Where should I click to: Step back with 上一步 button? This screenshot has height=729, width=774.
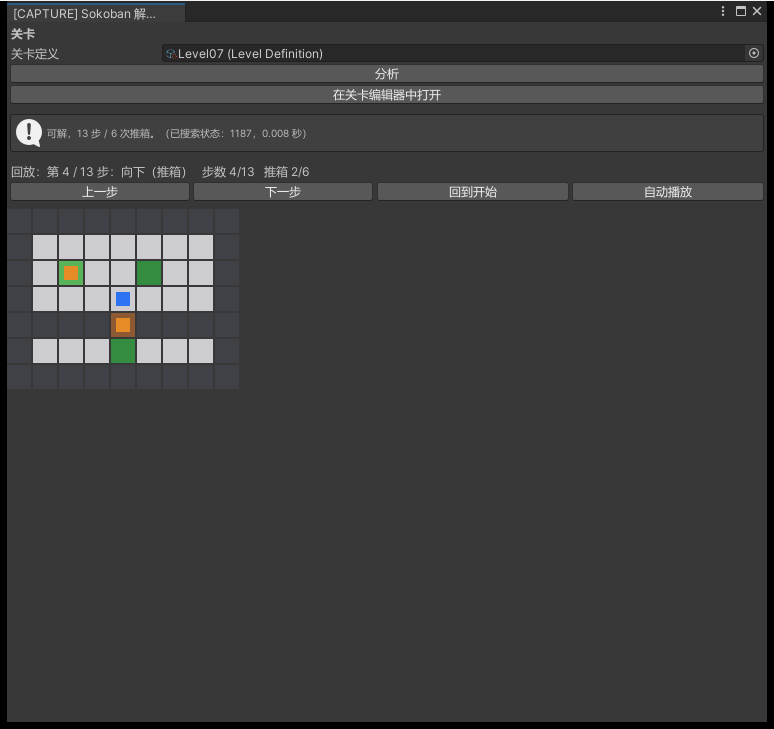pos(100,192)
